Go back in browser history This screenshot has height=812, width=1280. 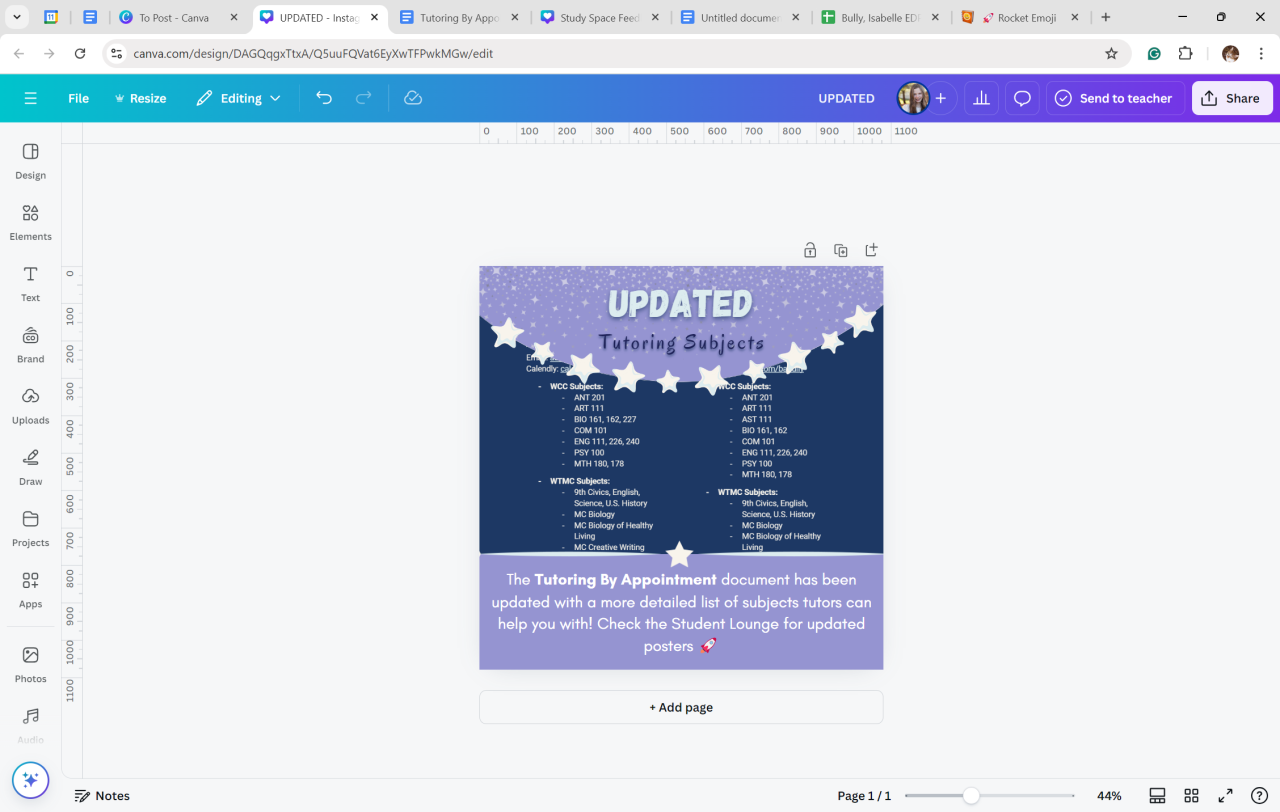19,54
